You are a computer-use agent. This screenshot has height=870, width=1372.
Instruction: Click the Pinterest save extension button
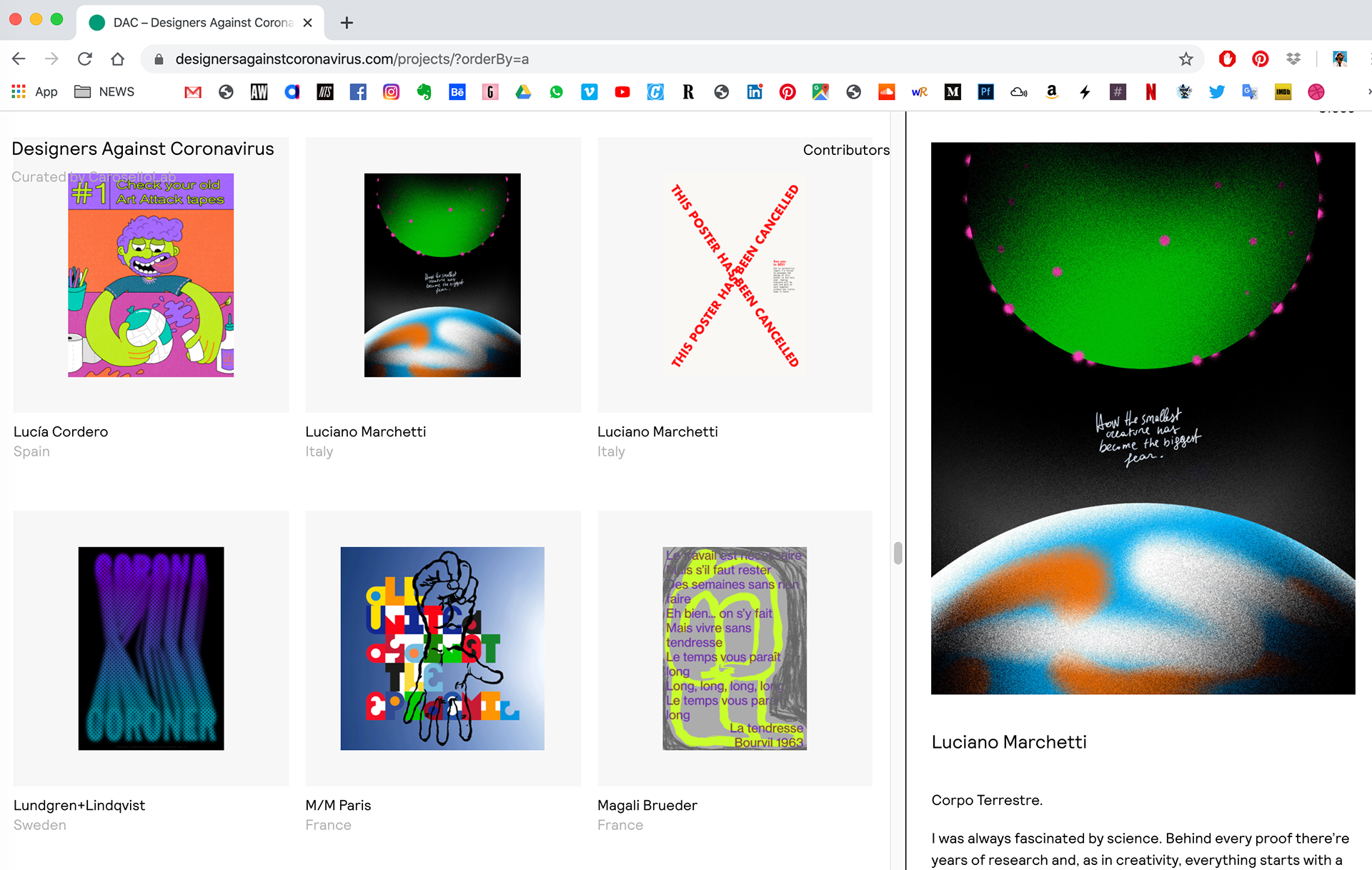point(1261,59)
